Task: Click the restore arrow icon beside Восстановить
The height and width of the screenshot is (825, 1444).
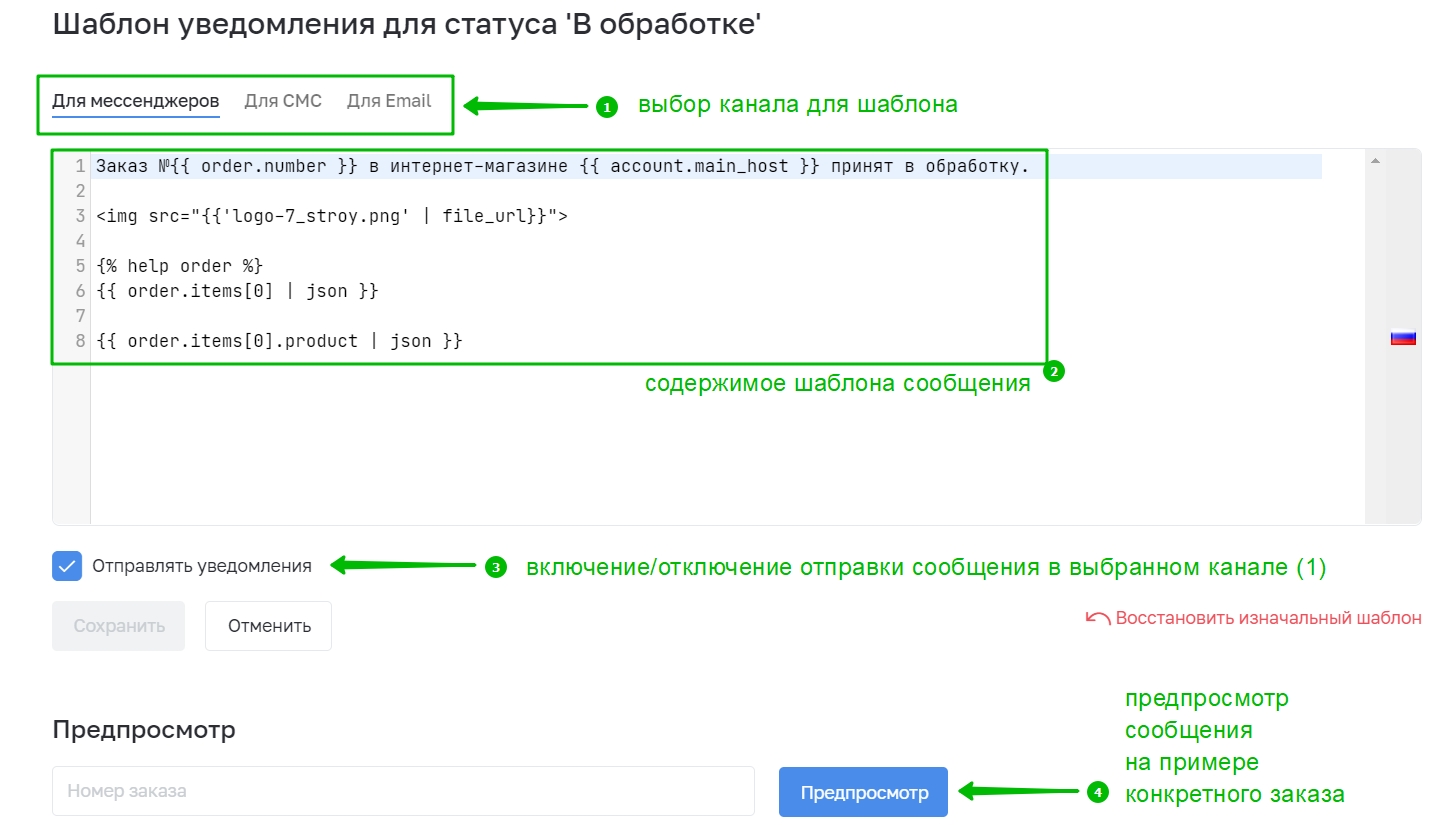Action: click(1098, 619)
